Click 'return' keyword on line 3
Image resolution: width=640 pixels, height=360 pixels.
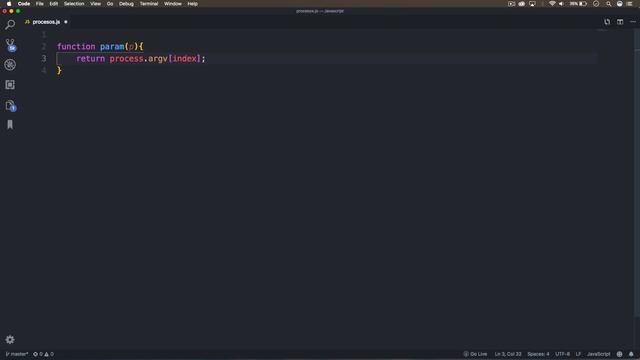(91, 58)
